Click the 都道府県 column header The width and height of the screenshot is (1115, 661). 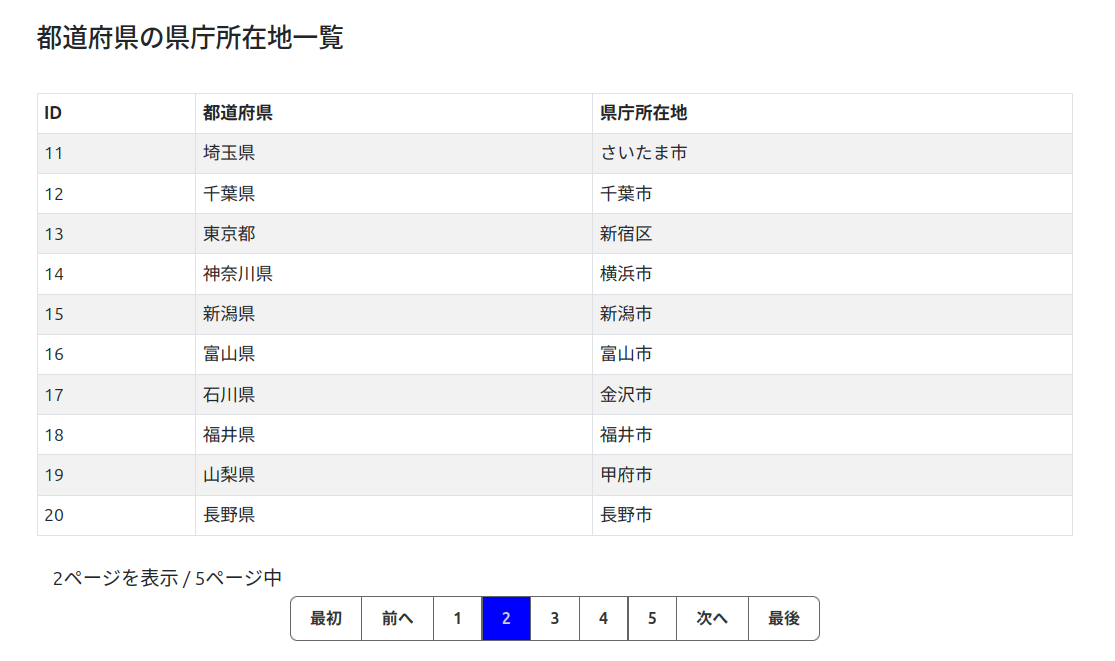click(238, 113)
